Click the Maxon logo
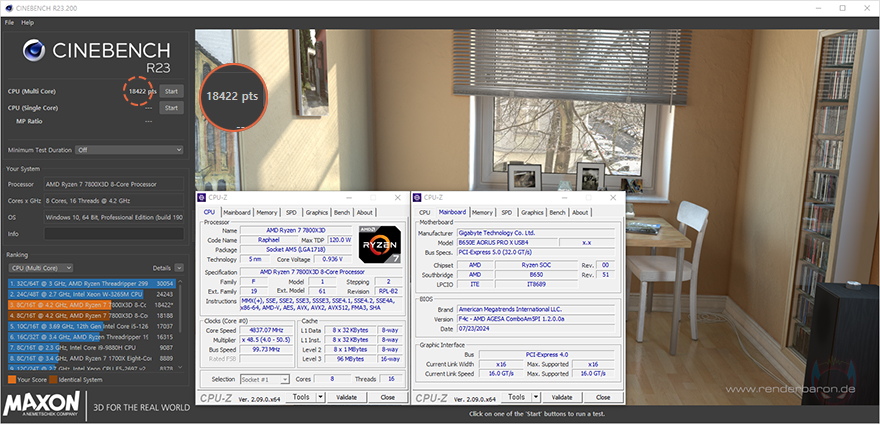The image size is (880, 424). coord(42,406)
